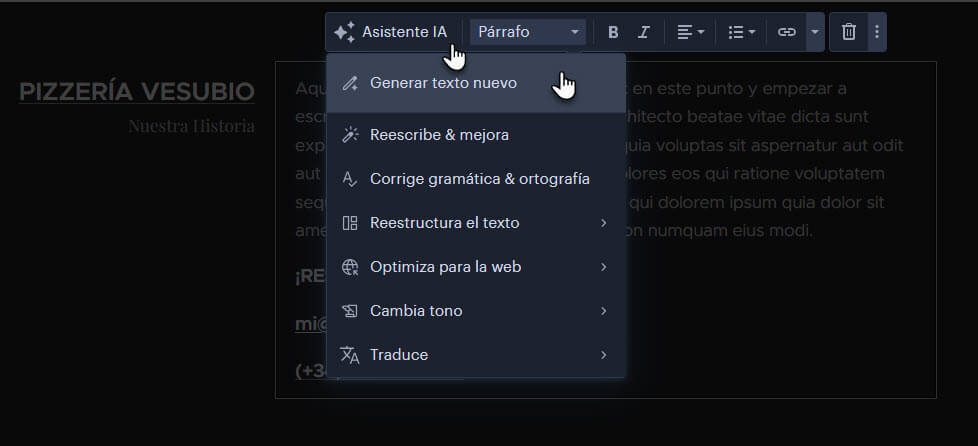Click the PIZZERÍA VESUBIO heading
Screen dimensions: 978x446
[137, 92]
